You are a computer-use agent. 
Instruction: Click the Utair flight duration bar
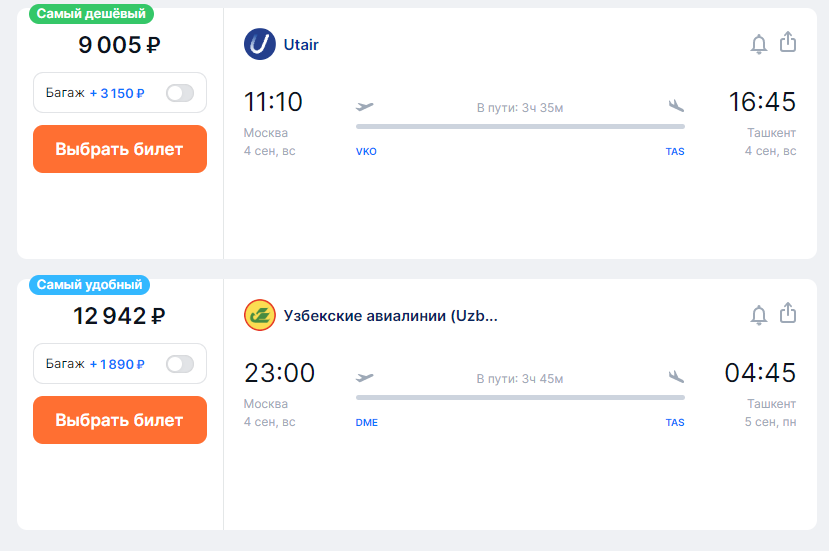[520, 127]
